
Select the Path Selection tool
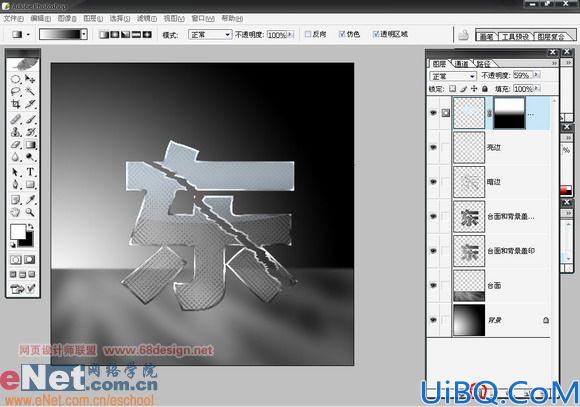16,172
